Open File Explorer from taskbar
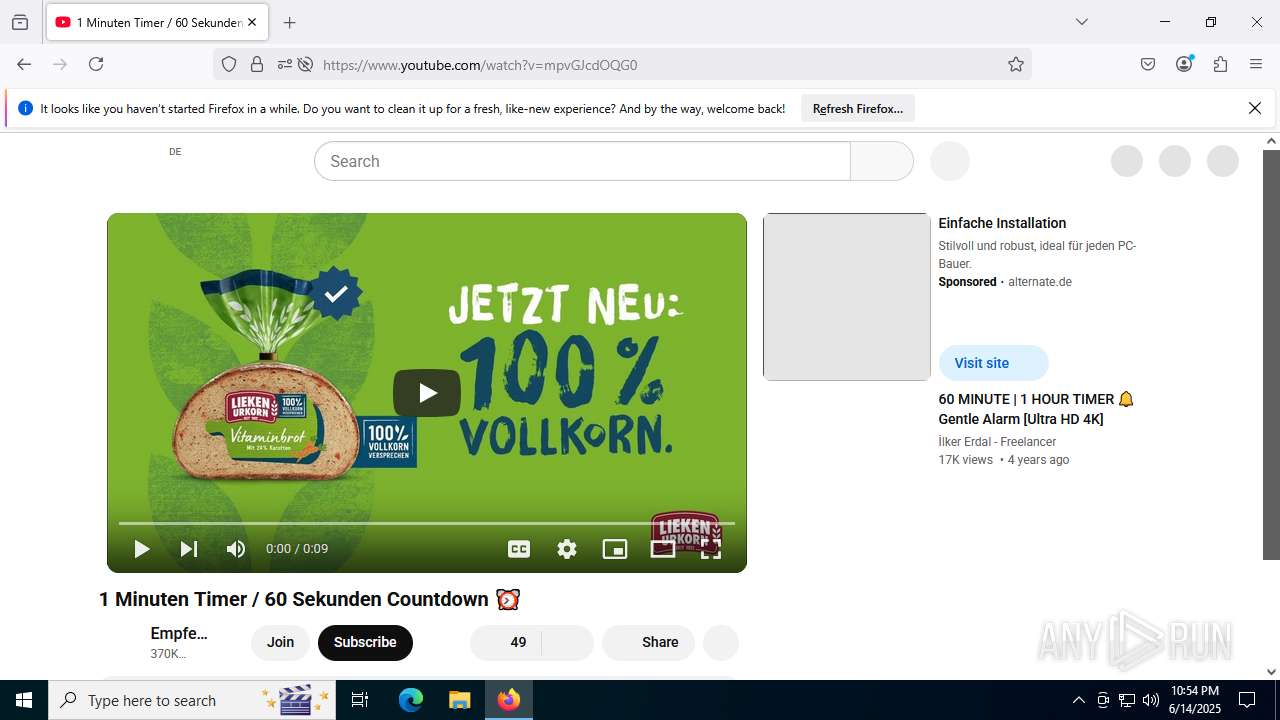 (x=459, y=700)
